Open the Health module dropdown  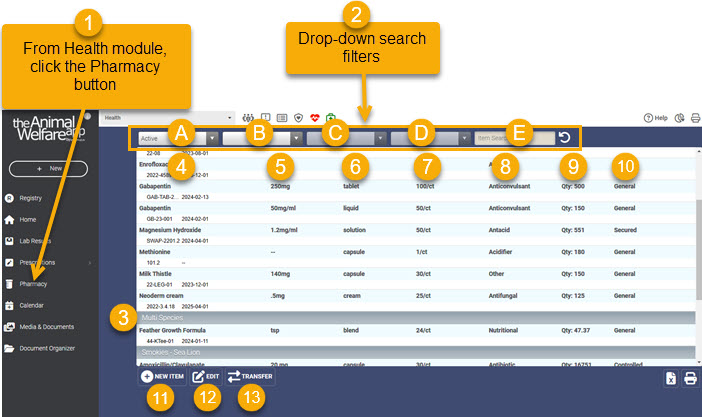coord(167,118)
